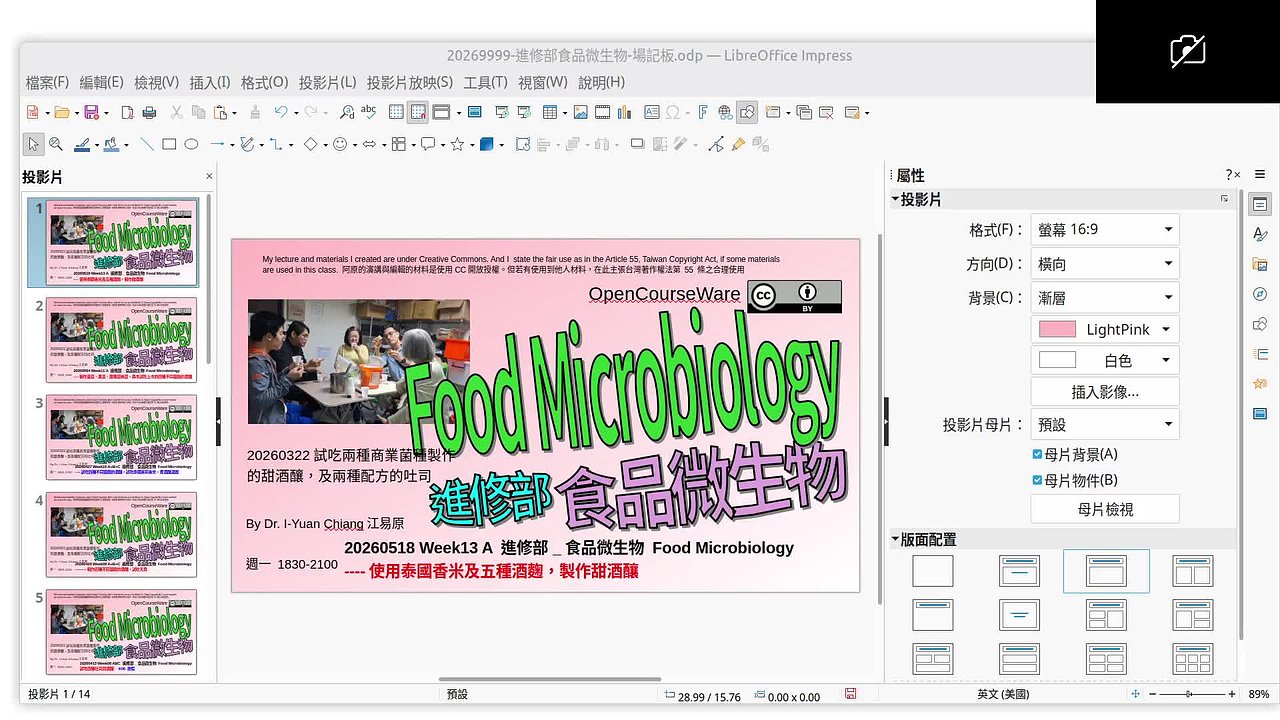Viewport: 1280px width, 720px height.
Task: Toggle the 母片背景(A) checkbox
Action: 1037,454
